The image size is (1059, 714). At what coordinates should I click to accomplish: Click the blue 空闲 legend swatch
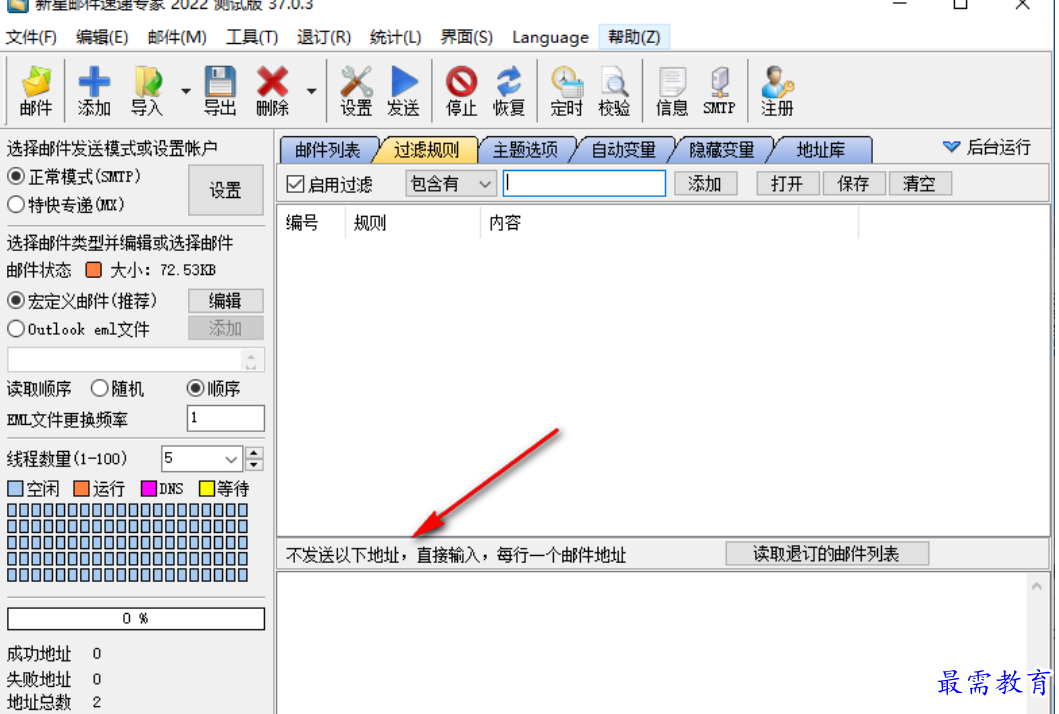click(x=15, y=488)
